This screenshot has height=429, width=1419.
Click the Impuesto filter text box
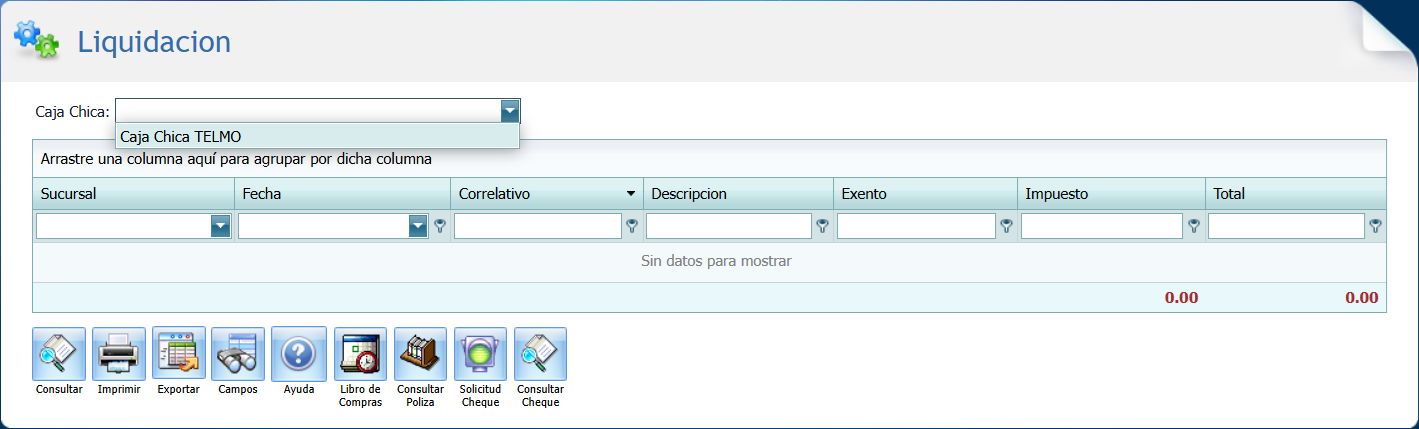coord(1101,227)
